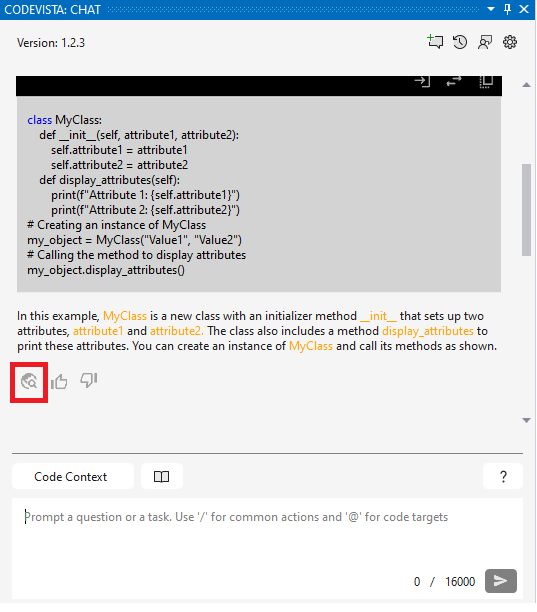Screen dimensions: 537x612
Task: Open settings gear icon
Action: click(x=510, y=42)
